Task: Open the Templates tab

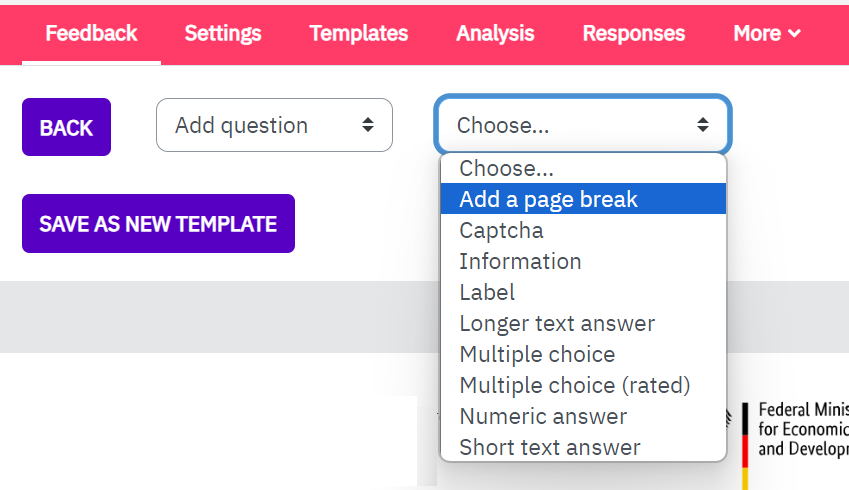Action: pos(358,34)
